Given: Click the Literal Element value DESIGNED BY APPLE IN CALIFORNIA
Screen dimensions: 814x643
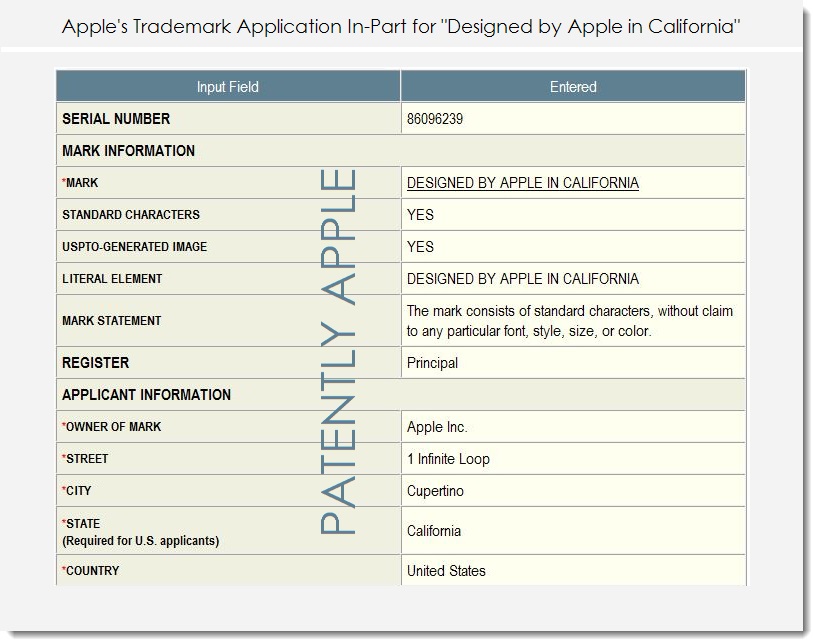Looking at the screenshot, I should (x=522, y=279).
